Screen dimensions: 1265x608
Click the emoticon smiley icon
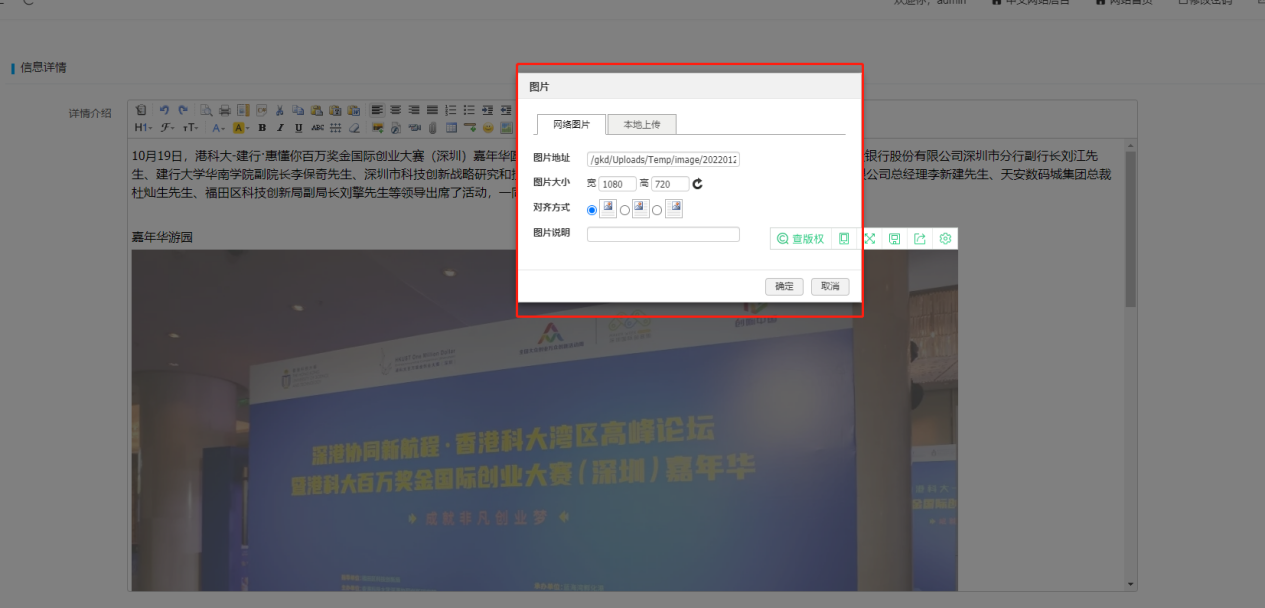coord(488,128)
